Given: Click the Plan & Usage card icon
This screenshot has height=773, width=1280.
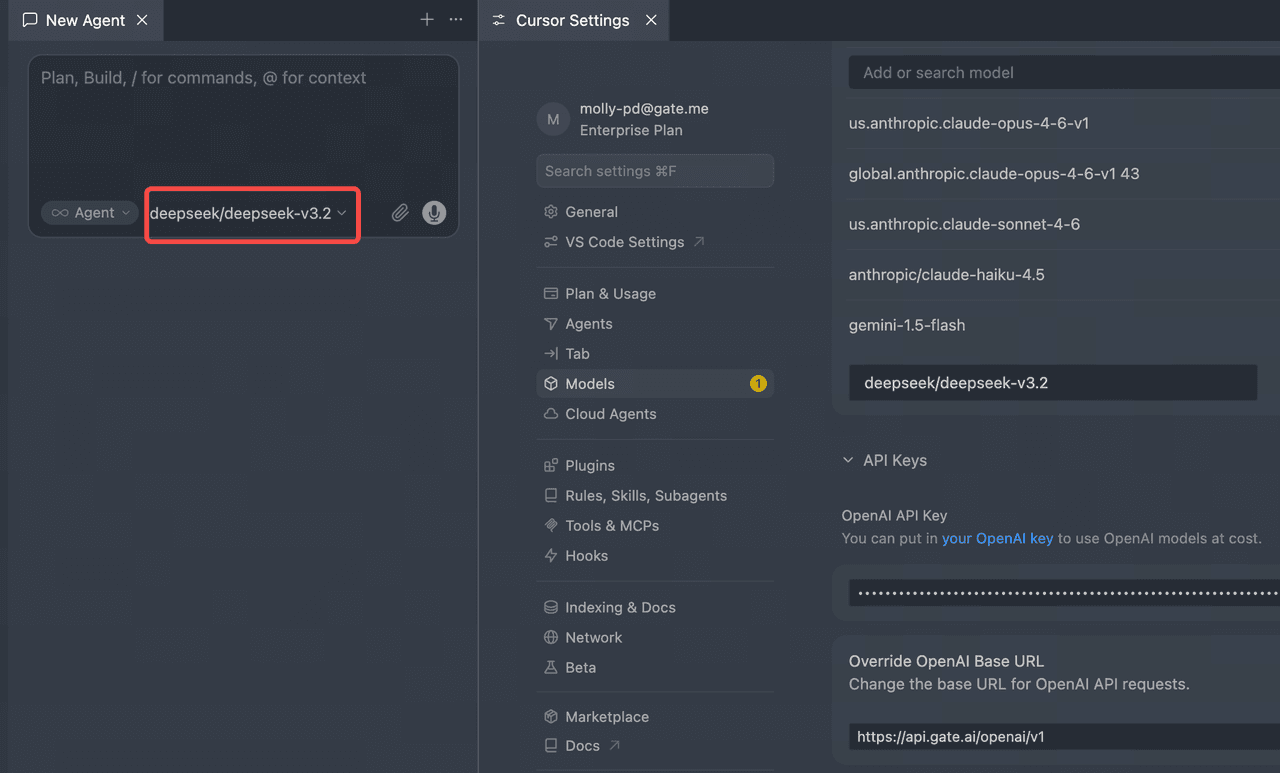Looking at the screenshot, I should pyautogui.click(x=550, y=294).
